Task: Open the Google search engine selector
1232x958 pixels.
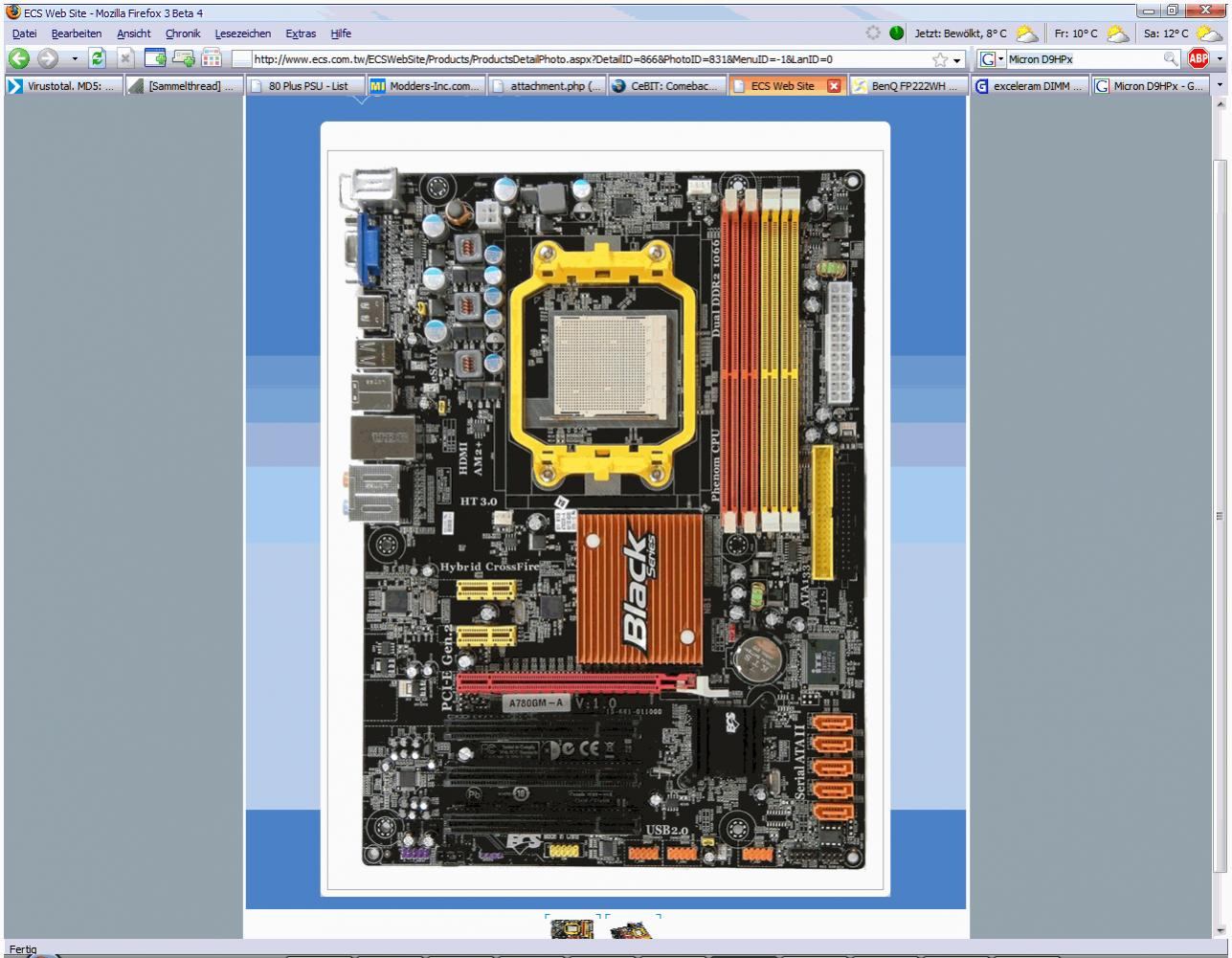Action: point(992,59)
